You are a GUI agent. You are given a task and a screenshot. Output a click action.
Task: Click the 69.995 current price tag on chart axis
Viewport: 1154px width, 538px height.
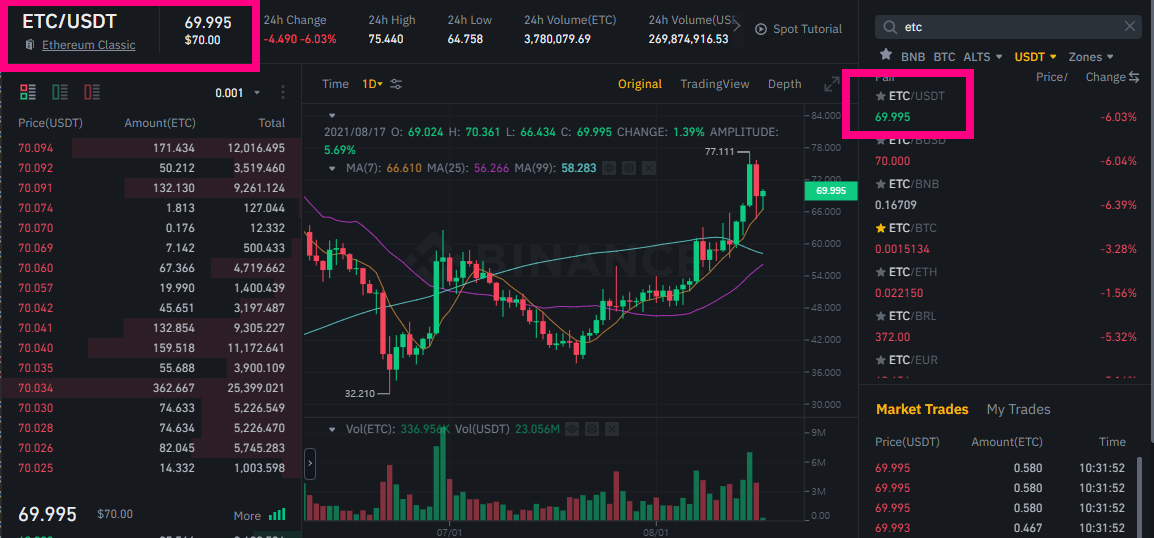point(832,191)
